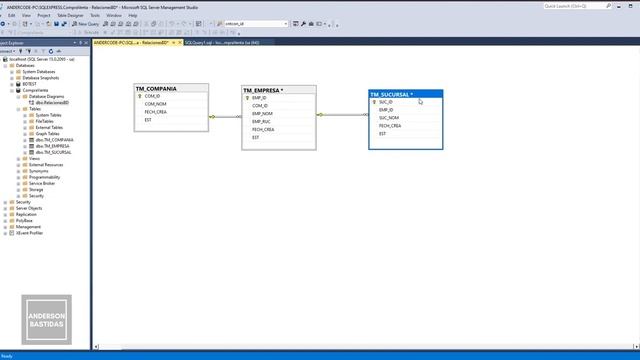
Task: Click the Activity Monitor icon in Object Explorer
Action: (x=59, y=51)
